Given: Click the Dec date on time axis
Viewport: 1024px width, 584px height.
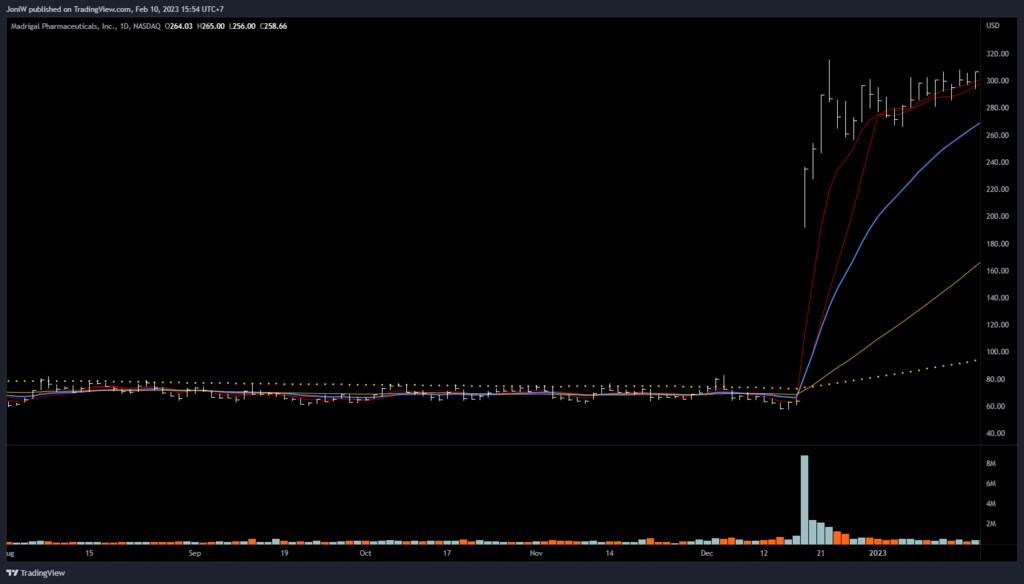Looking at the screenshot, I should pyautogui.click(x=707, y=552).
